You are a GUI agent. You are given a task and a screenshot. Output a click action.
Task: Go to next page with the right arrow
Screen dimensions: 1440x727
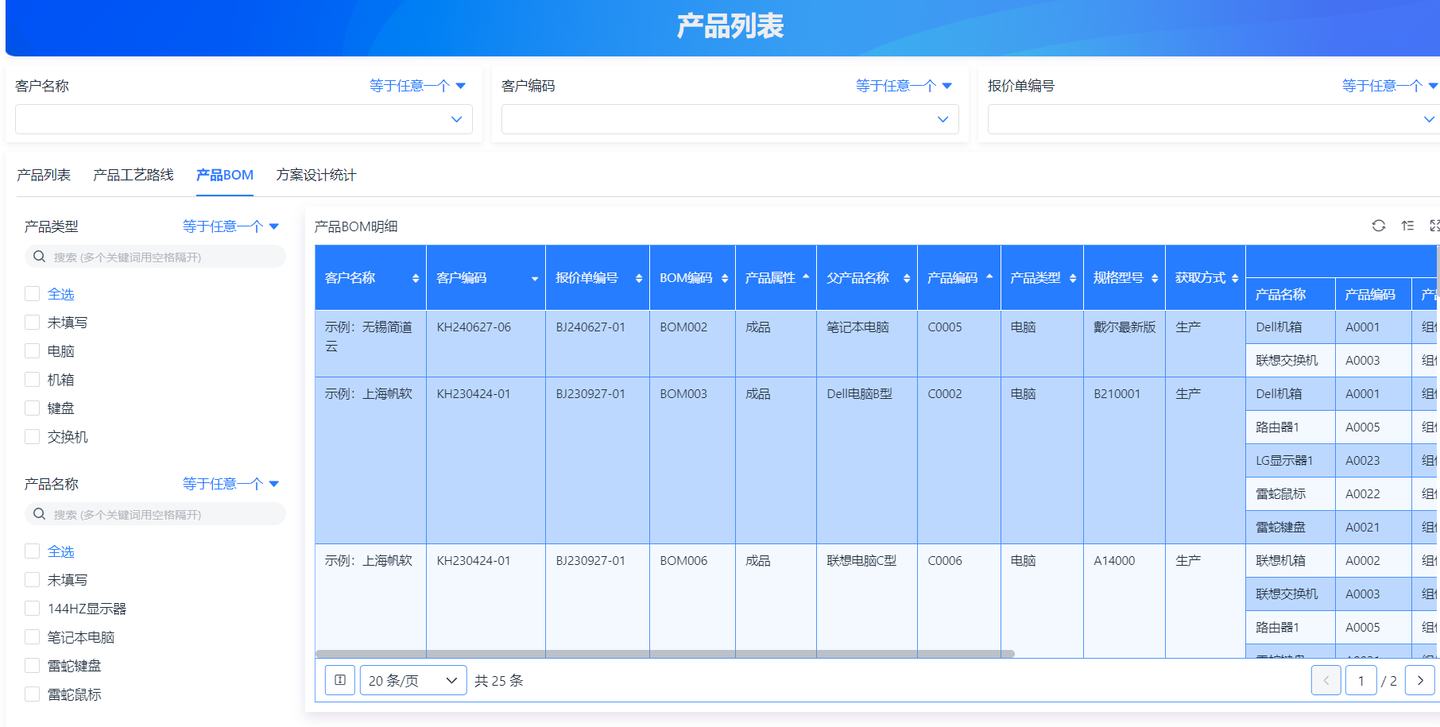(1420, 680)
